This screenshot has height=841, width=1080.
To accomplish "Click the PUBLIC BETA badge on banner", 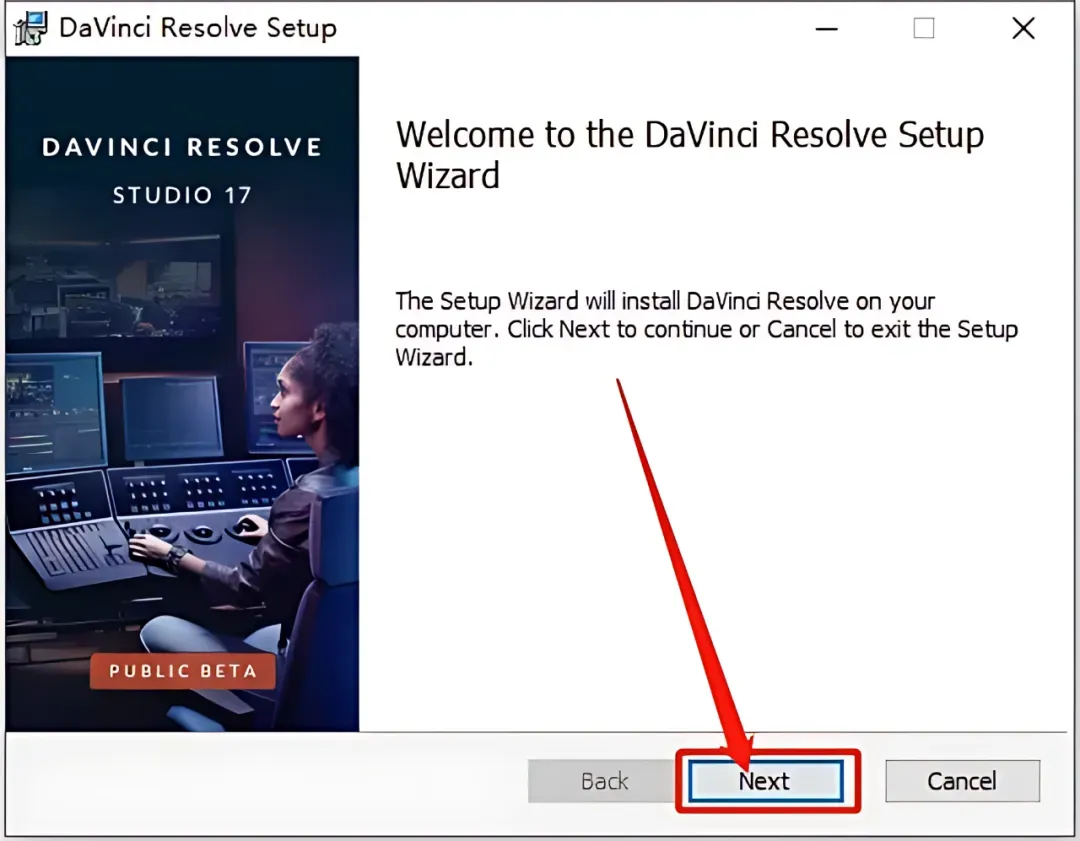I will [x=183, y=671].
